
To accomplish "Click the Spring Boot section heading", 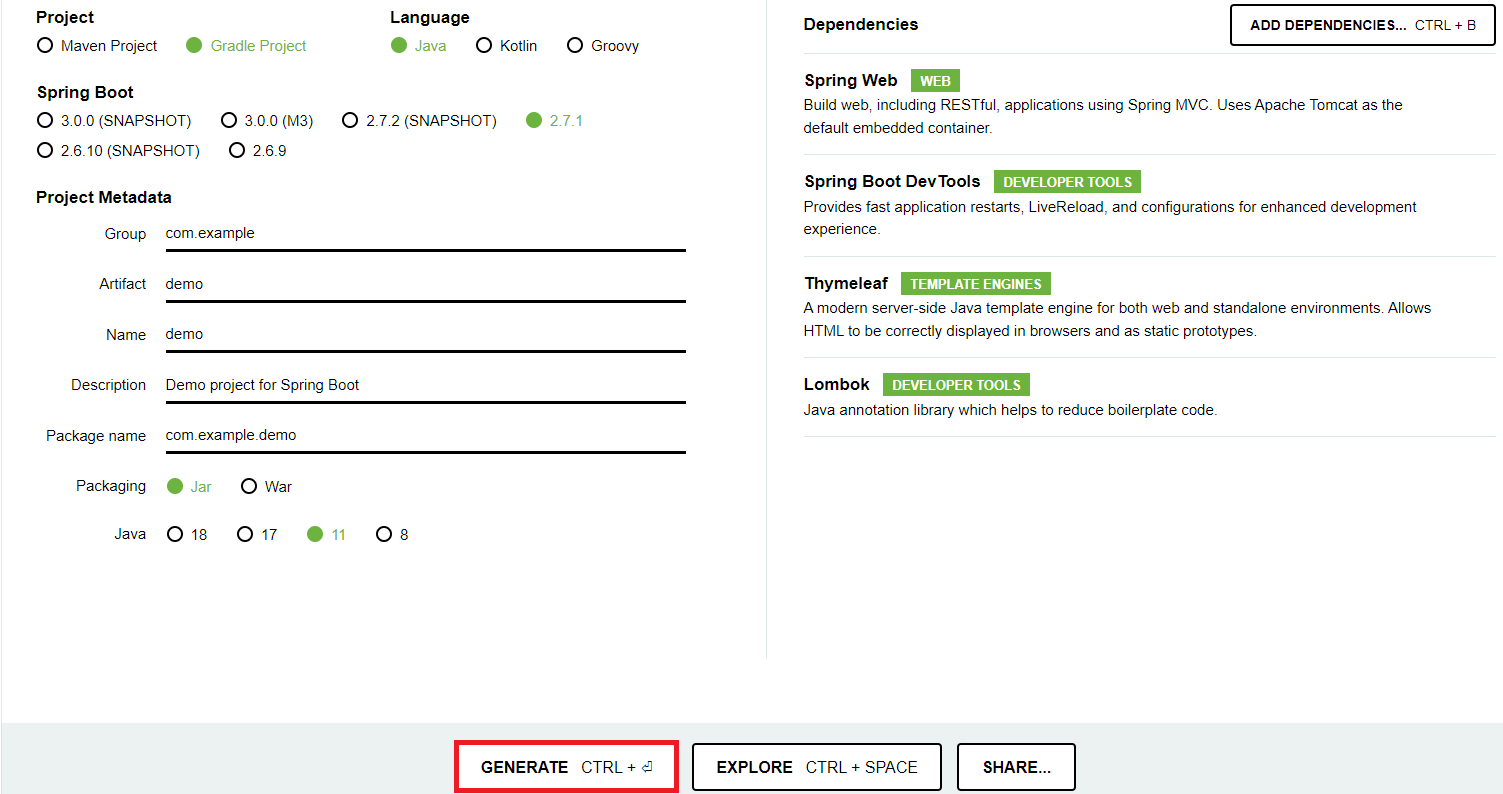I will 85,93.
